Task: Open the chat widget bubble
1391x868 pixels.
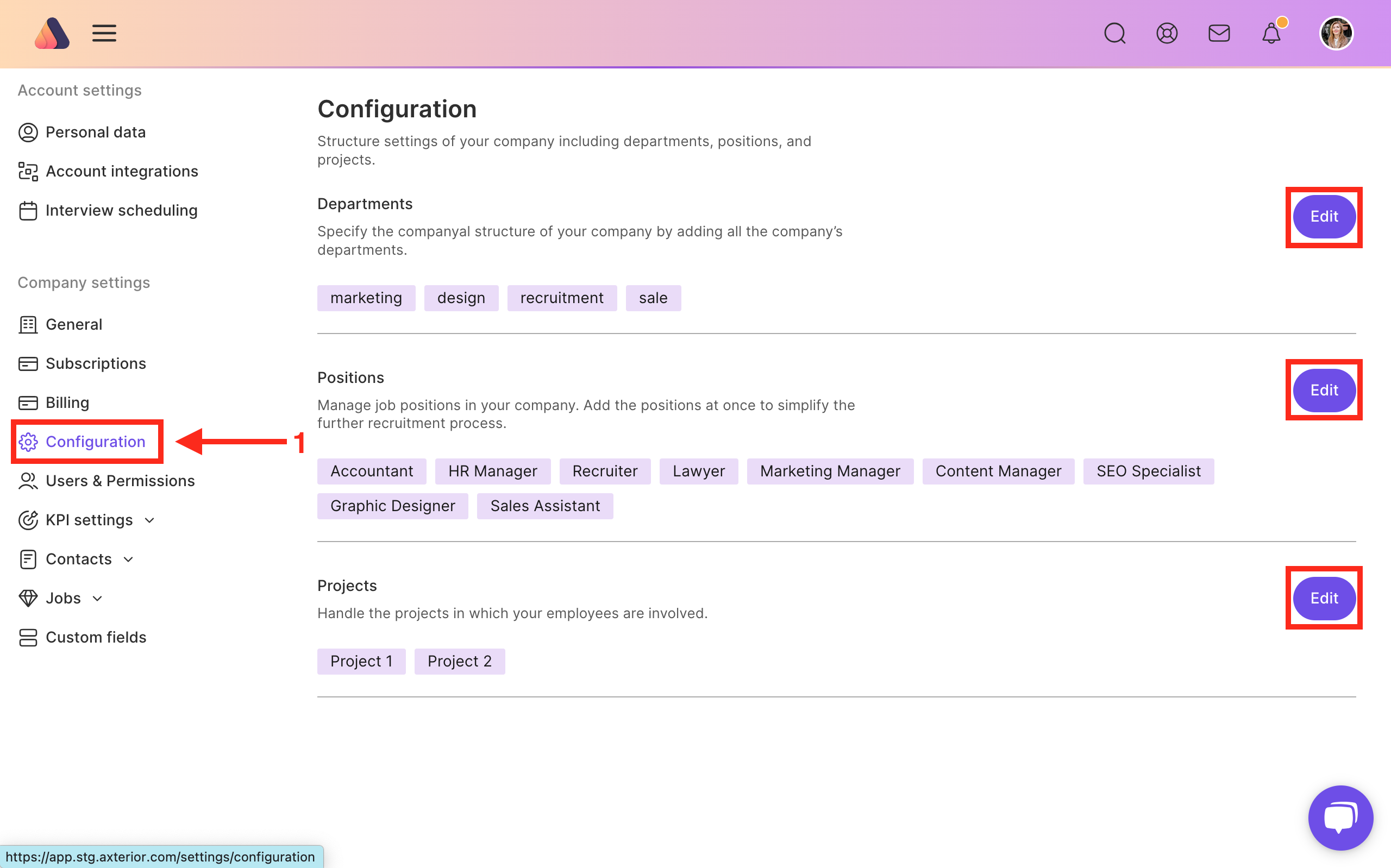Action: click(x=1340, y=817)
